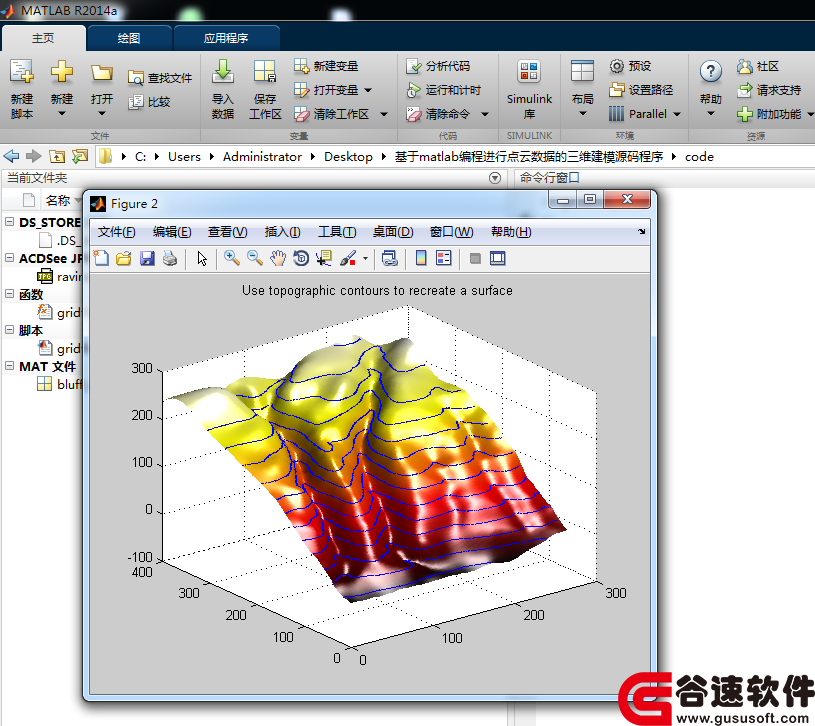Switch to the Home (主页) tab
The height and width of the screenshot is (726, 815).
tap(43, 38)
